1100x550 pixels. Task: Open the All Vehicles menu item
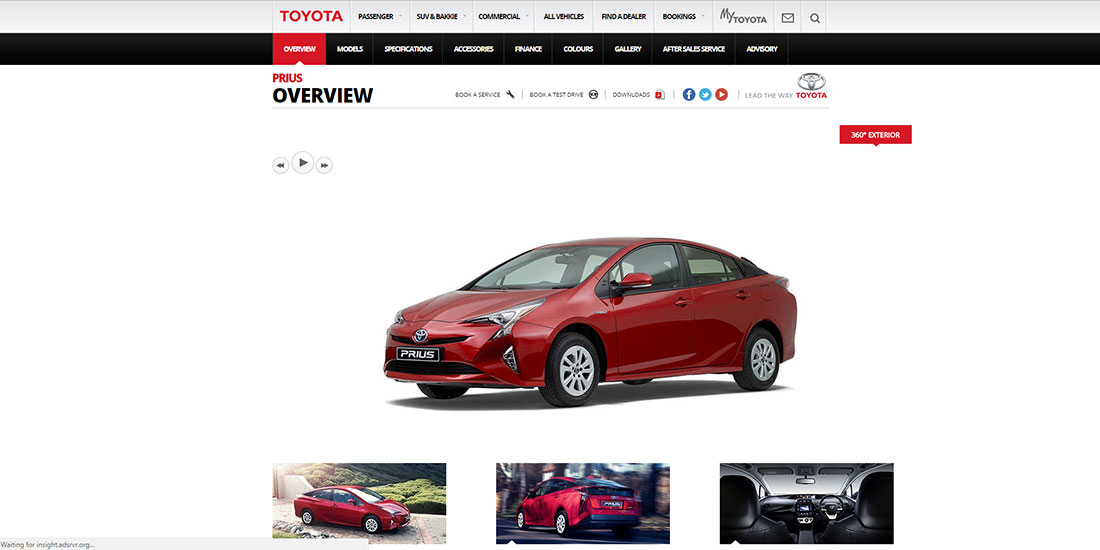[563, 17]
